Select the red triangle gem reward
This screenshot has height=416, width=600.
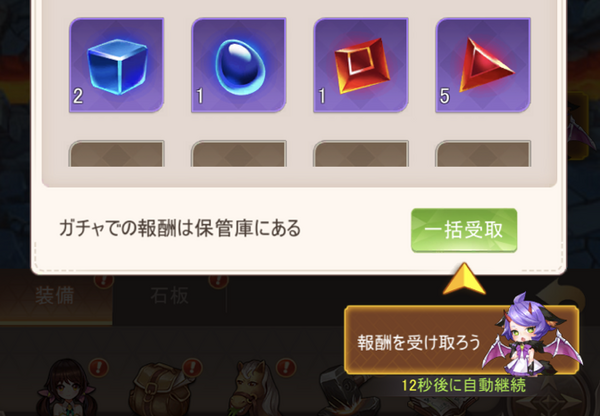pyautogui.click(x=483, y=65)
